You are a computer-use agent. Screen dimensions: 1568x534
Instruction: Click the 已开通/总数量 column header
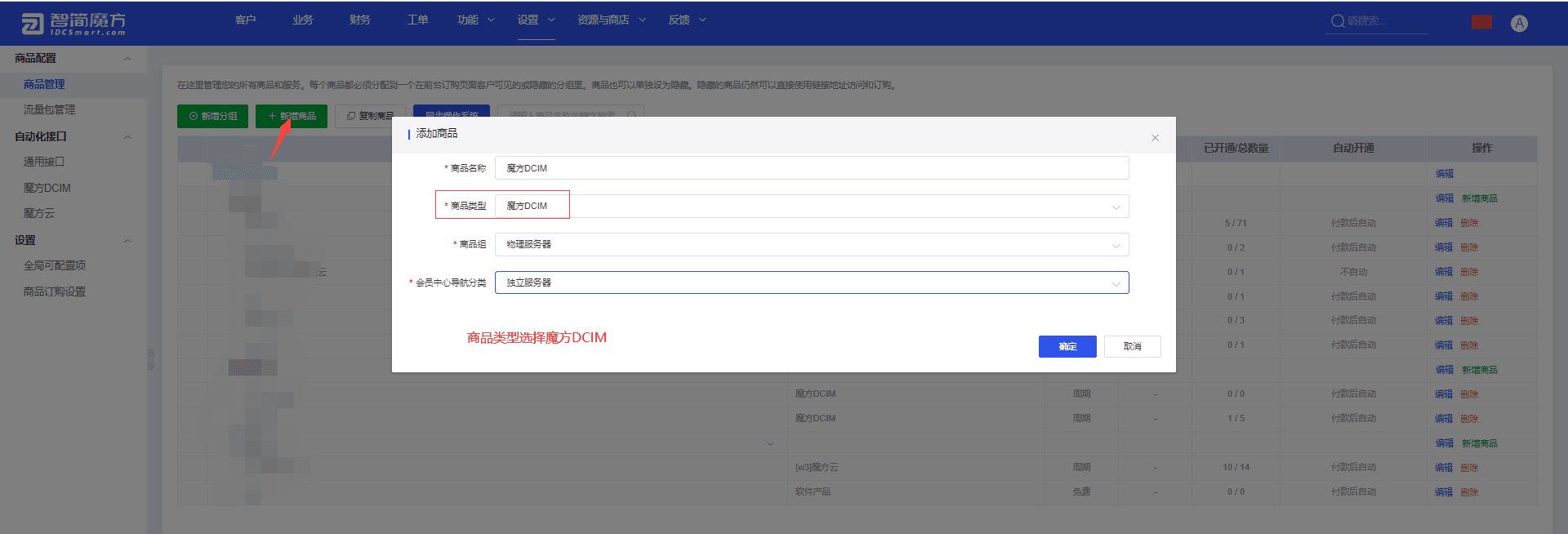[x=1236, y=148]
